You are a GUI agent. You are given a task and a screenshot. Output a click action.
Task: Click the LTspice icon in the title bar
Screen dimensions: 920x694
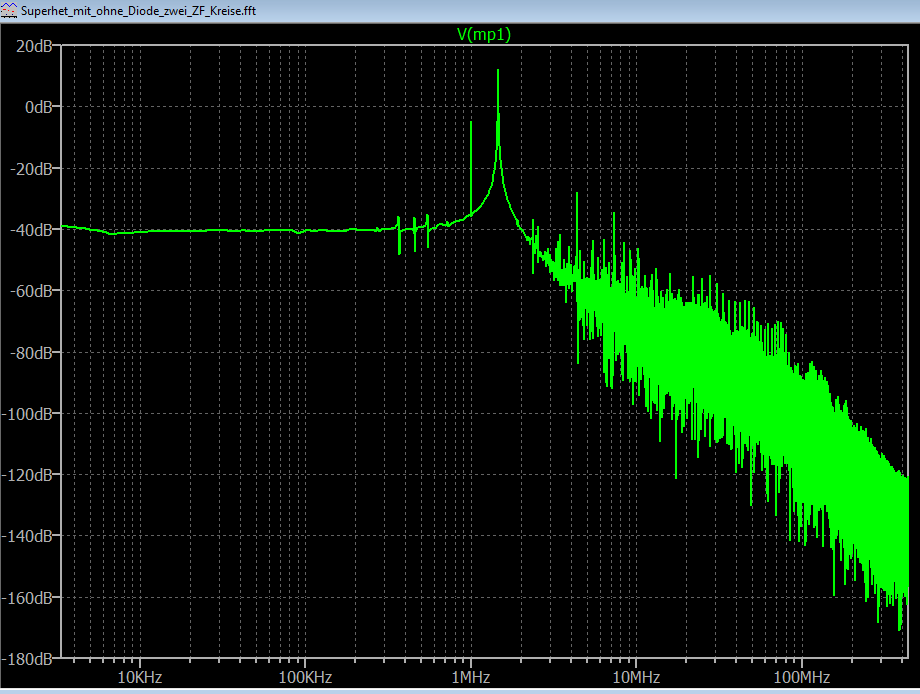pyautogui.click(x=10, y=9)
